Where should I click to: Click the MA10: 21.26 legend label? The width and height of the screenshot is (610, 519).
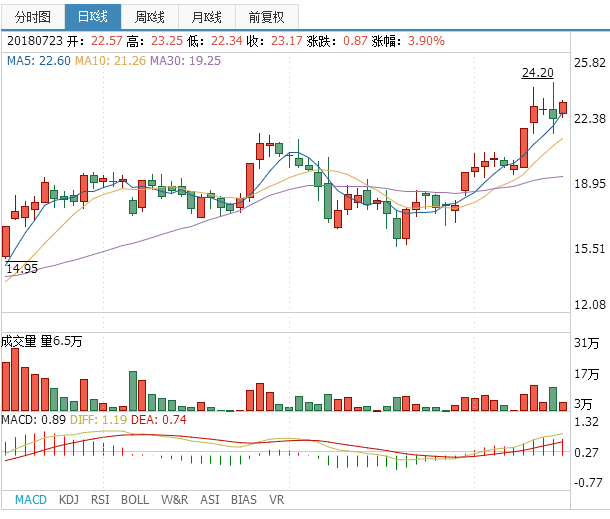(x=110, y=61)
